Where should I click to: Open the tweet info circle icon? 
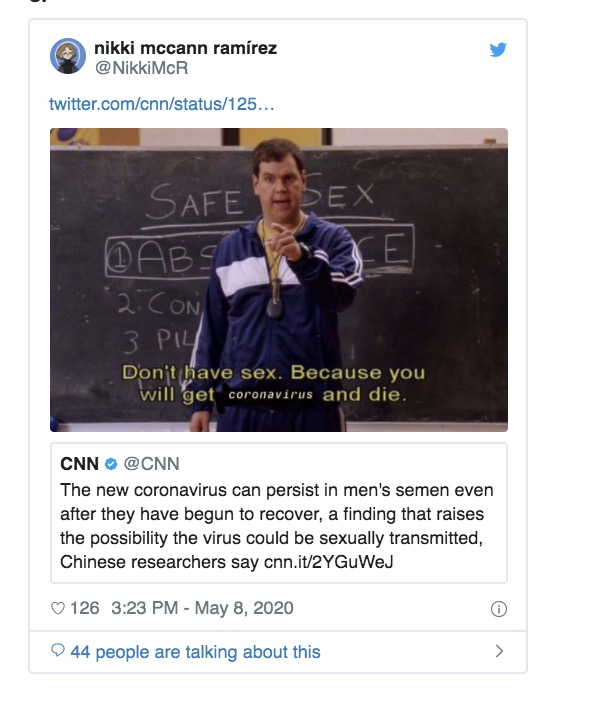click(499, 609)
